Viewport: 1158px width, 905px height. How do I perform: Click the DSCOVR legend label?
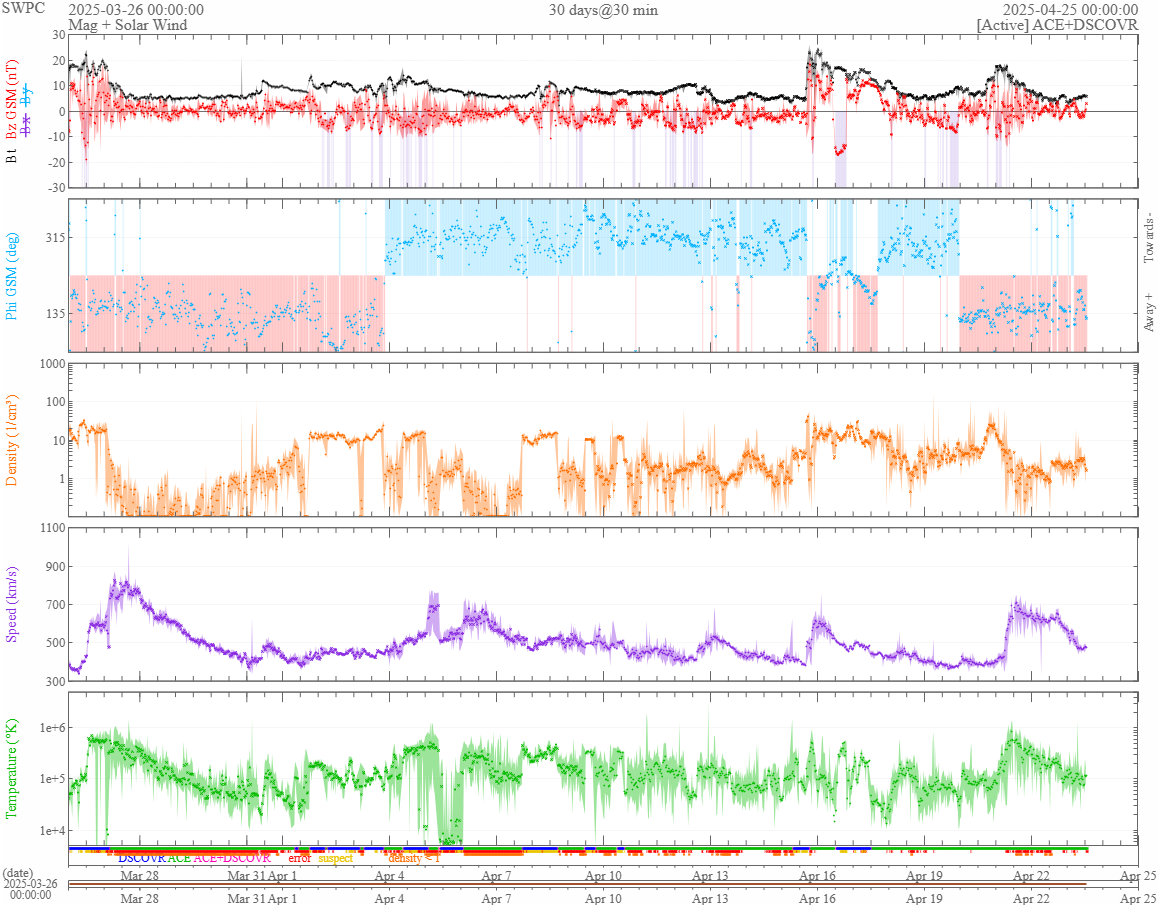pos(142,858)
